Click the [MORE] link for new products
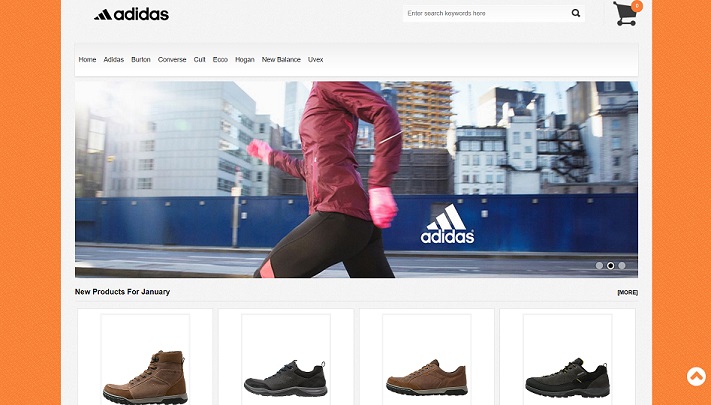The height and width of the screenshot is (405, 711). click(628, 293)
